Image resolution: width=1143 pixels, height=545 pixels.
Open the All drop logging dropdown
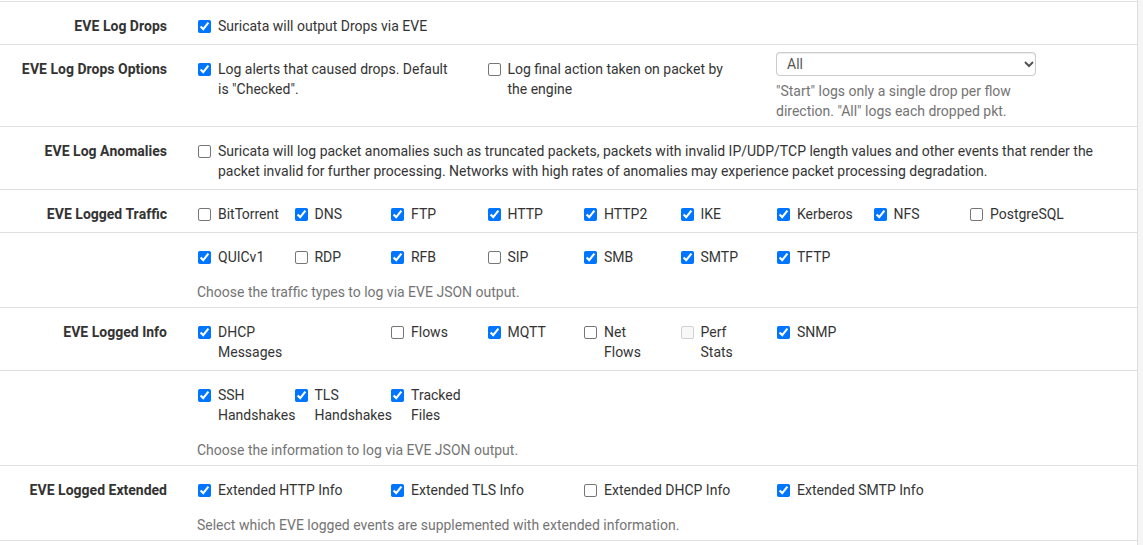906,64
